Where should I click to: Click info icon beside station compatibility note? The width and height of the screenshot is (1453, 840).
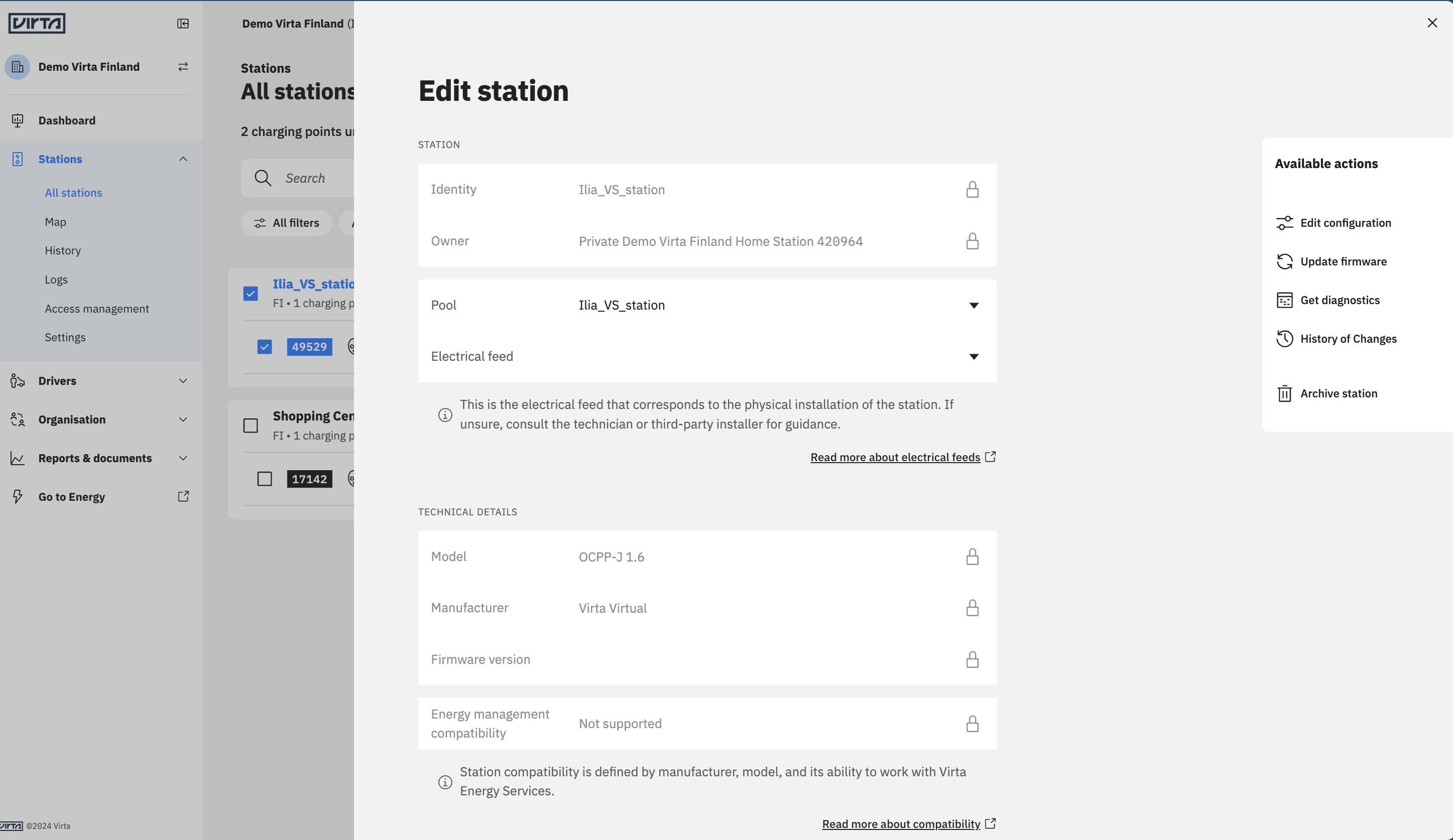tap(445, 782)
